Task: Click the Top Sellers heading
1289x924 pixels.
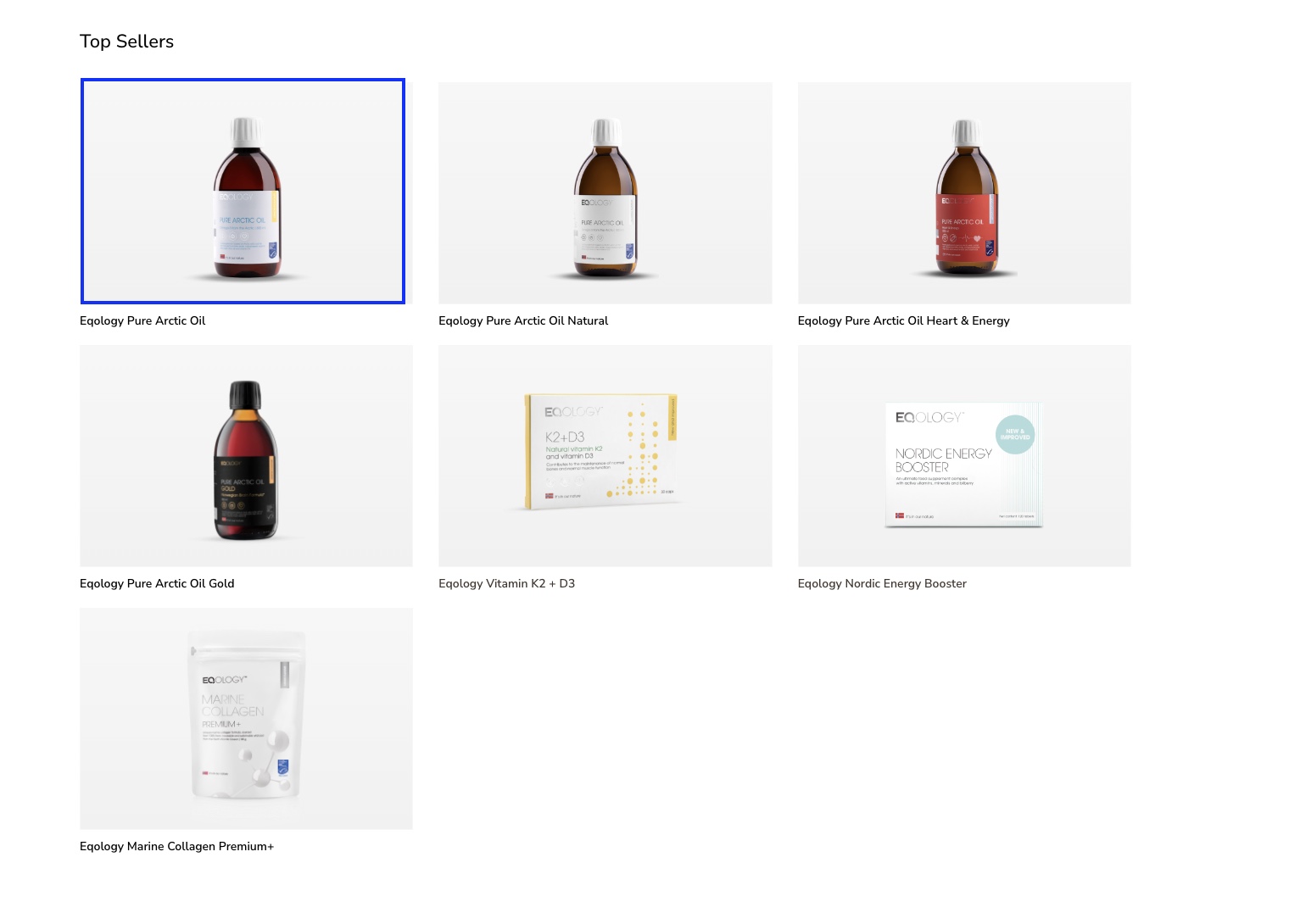Action: click(126, 42)
